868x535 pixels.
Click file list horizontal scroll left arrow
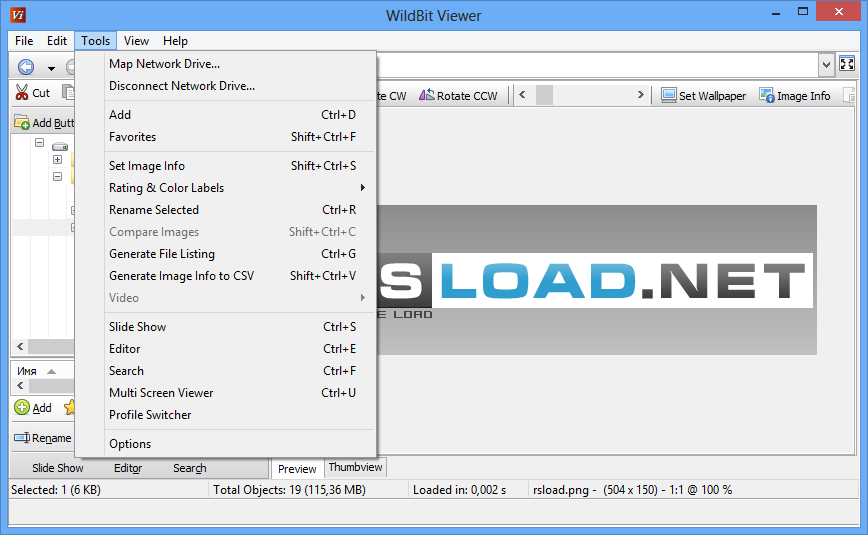point(20,385)
